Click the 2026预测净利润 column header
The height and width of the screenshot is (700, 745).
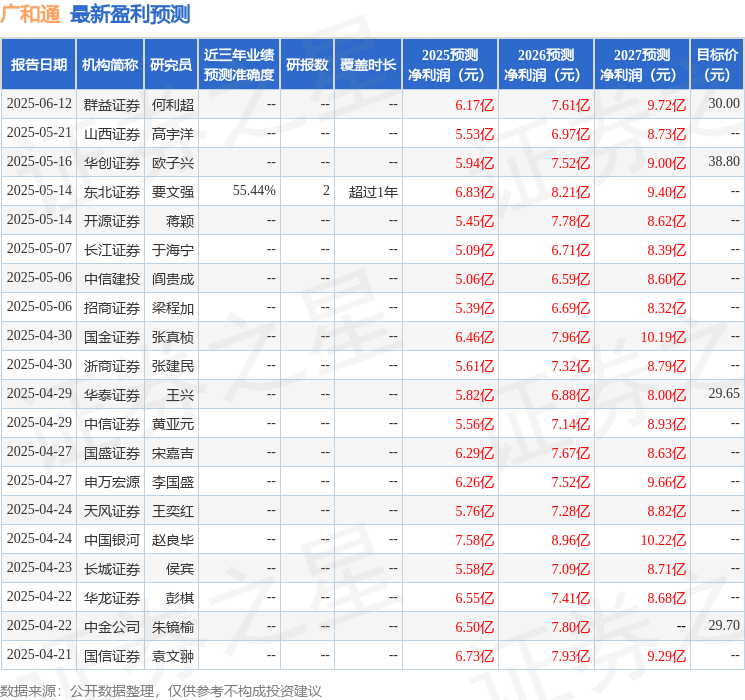pos(545,65)
